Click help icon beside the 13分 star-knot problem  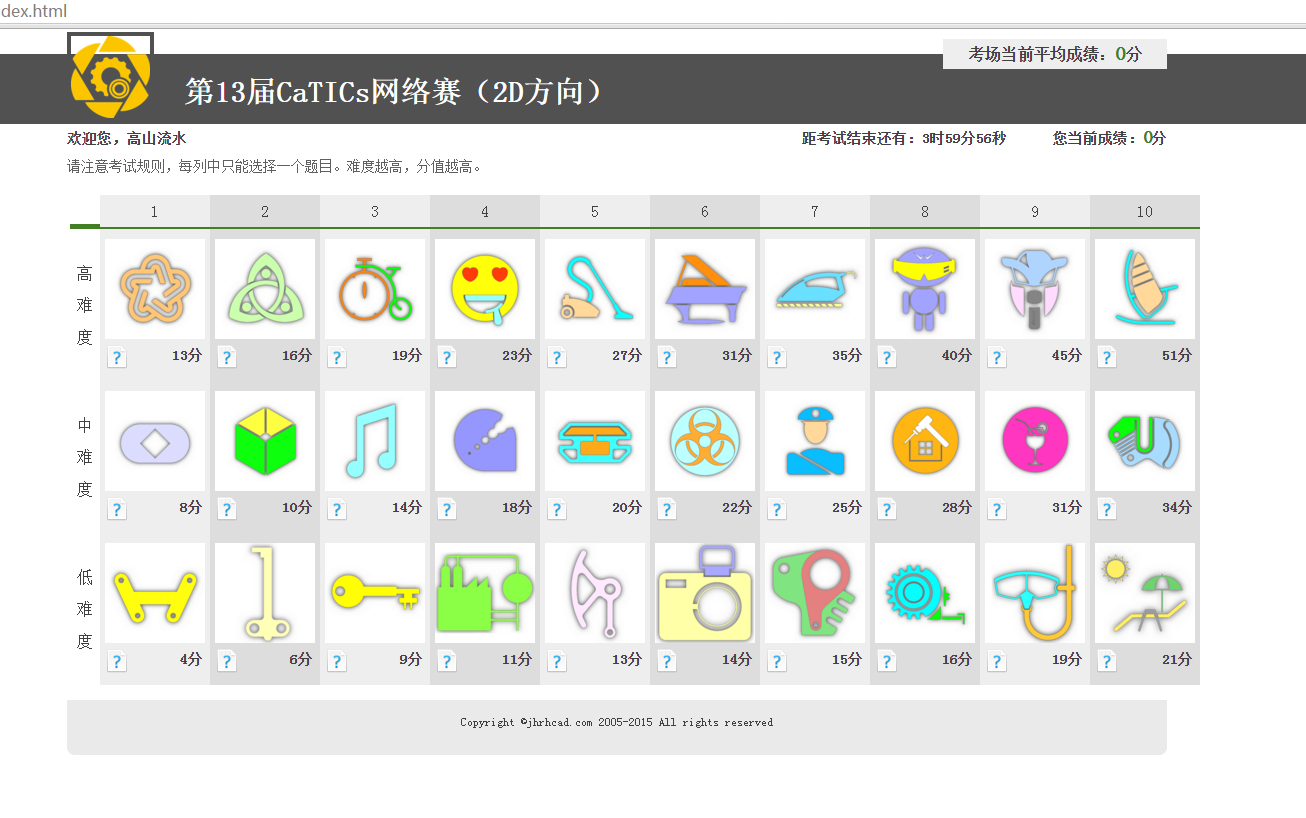coord(117,357)
